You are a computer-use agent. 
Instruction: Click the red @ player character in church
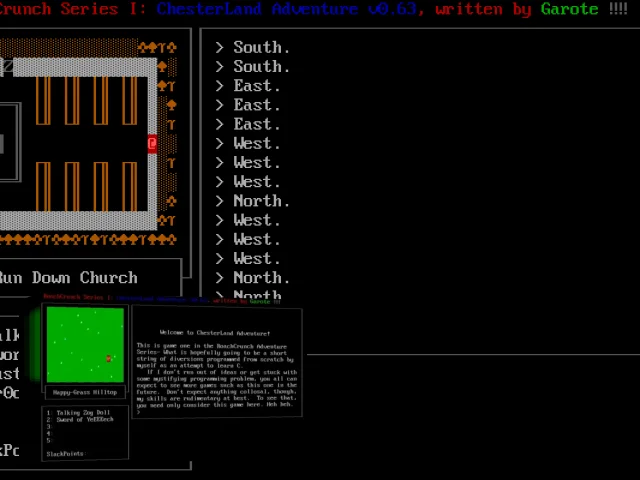pos(152,144)
